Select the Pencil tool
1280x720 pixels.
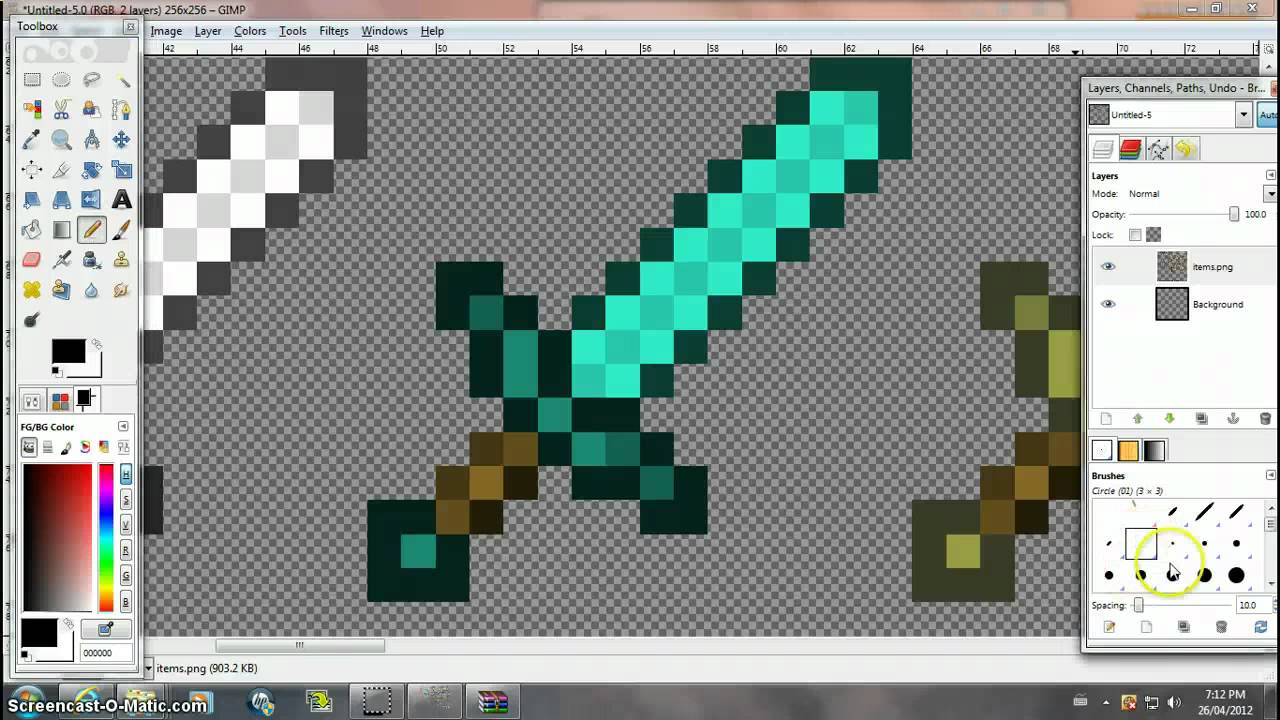(92, 230)
